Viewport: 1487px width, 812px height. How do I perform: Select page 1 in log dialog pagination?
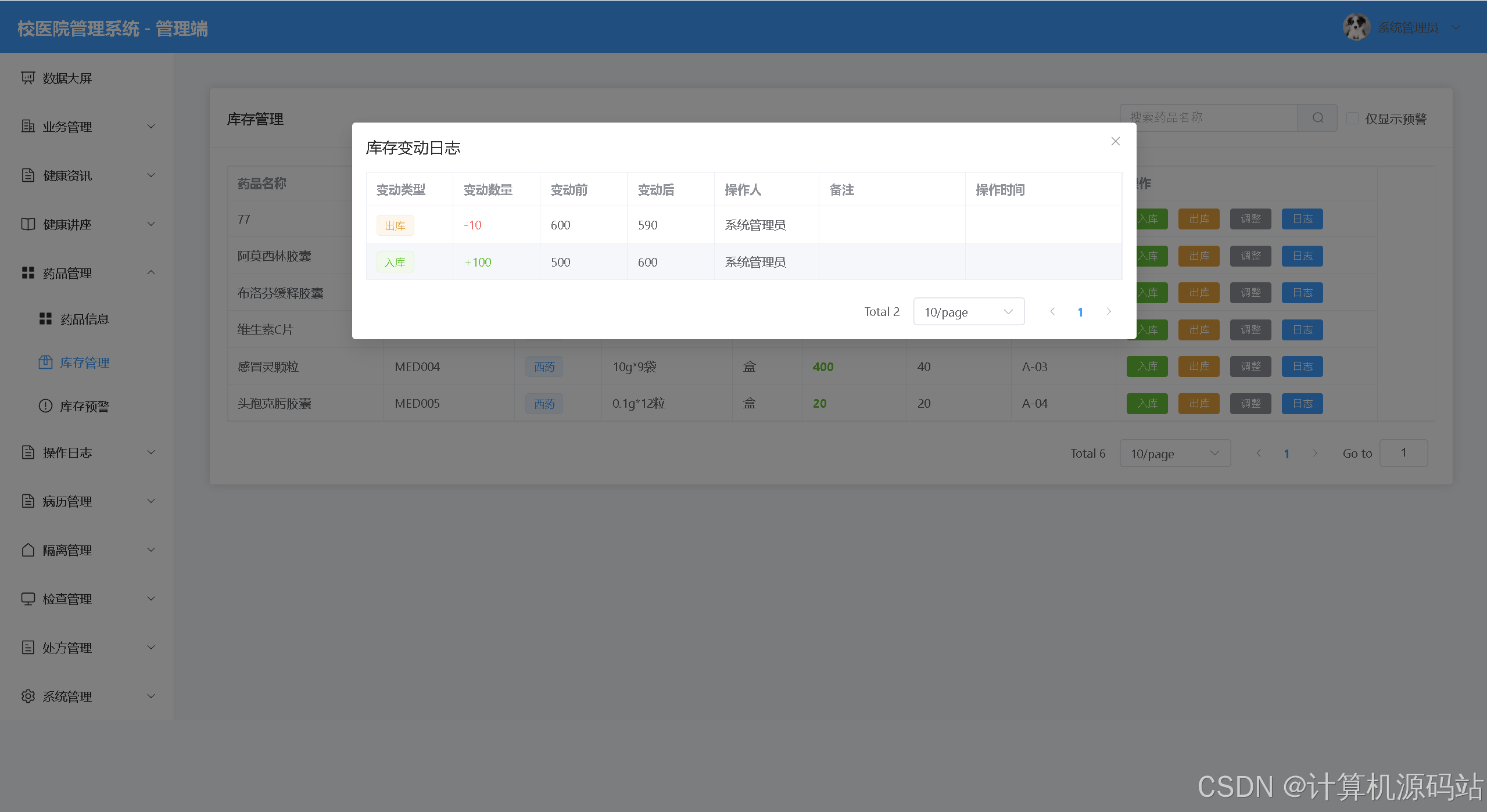(x=1080, y=312)
